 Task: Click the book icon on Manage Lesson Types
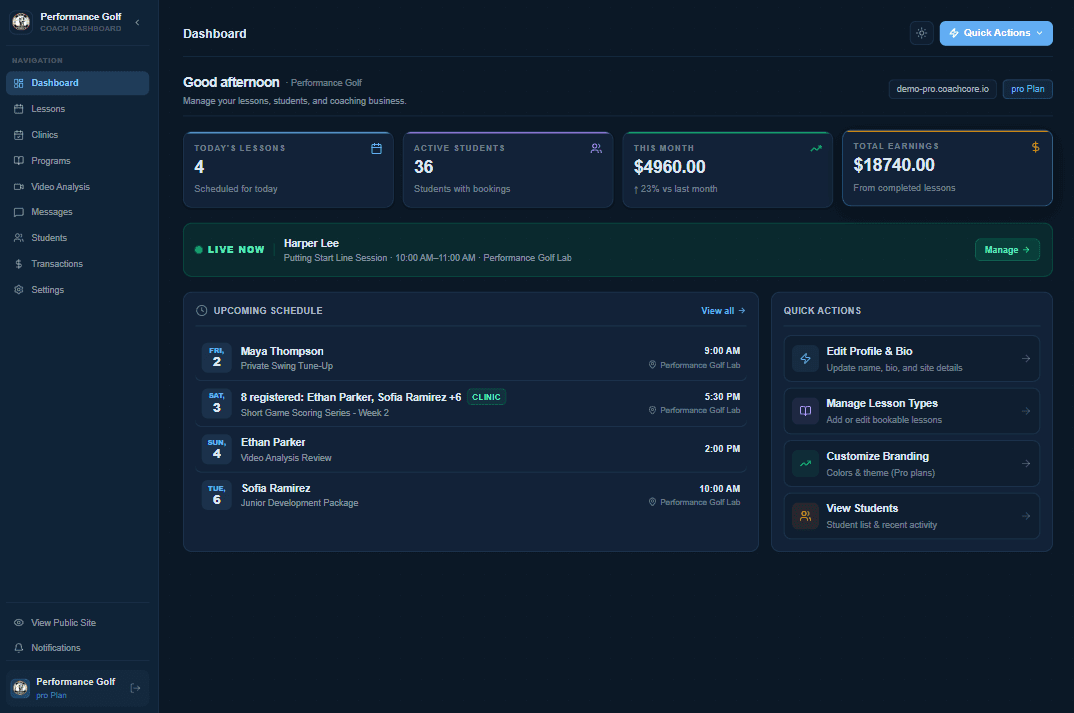point(806,411)
